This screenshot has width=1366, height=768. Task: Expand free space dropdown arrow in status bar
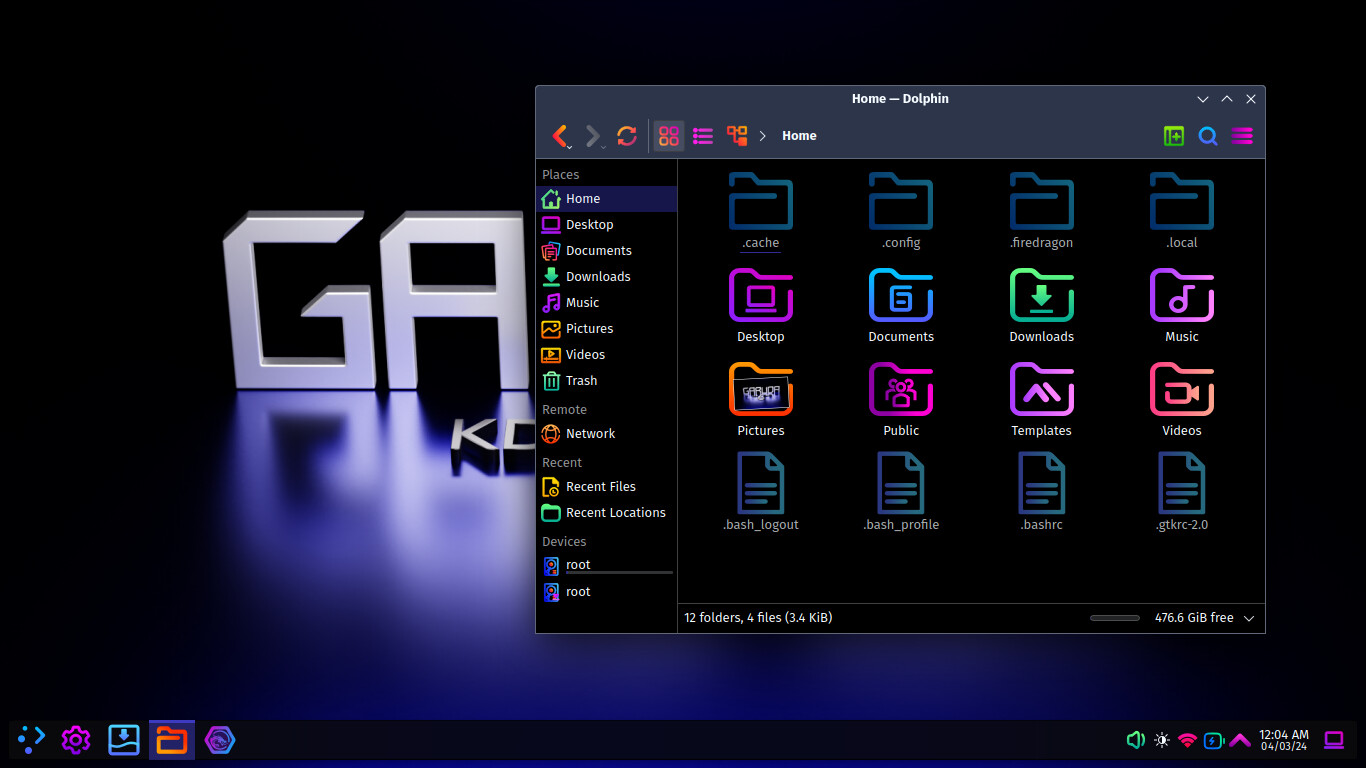coord(1249,618)
